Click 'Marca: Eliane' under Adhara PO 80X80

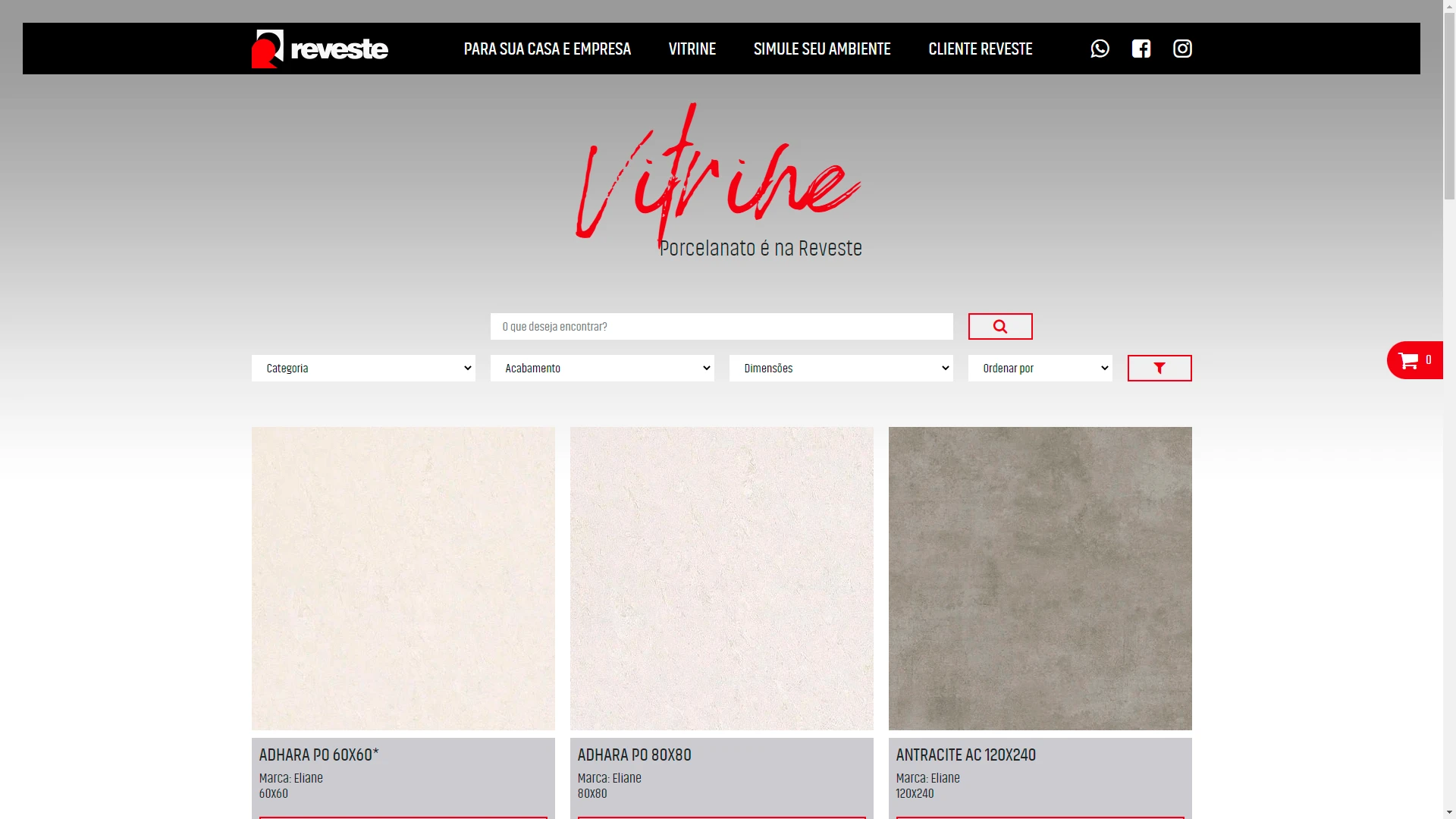609,778
